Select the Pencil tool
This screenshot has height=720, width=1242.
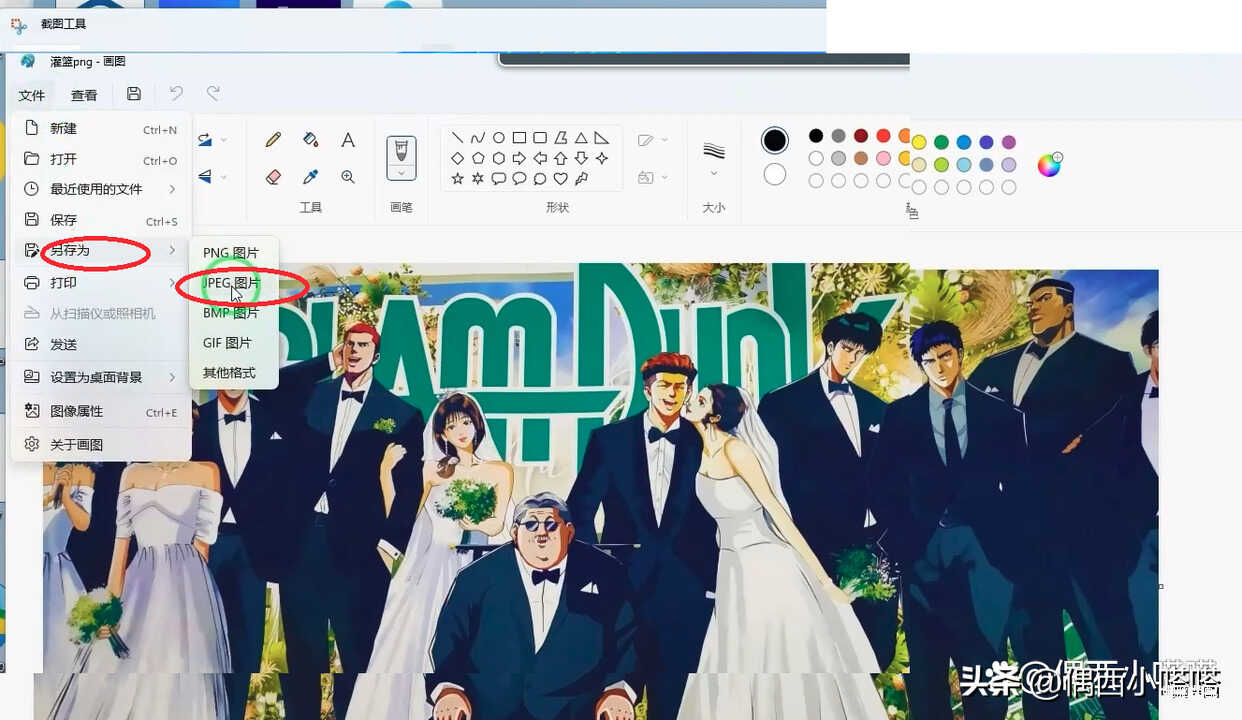coord(273,140)
